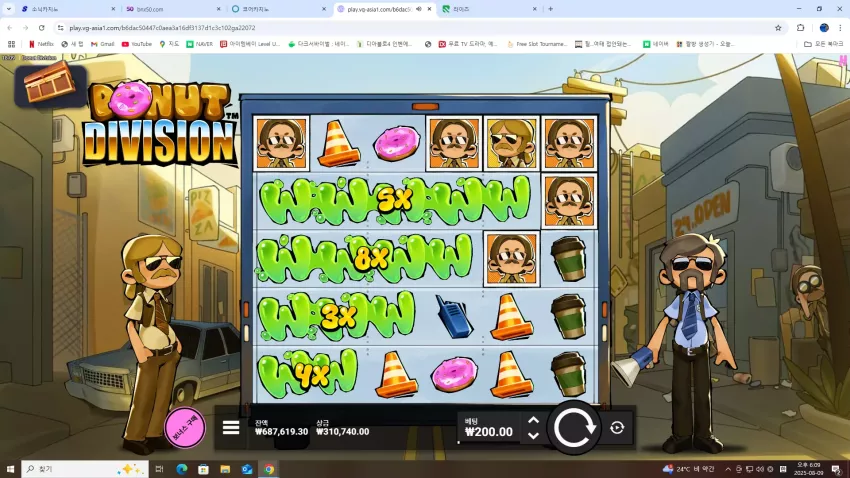
Task: Decrease the bet with the down chevron
Action: click(x=533, y=435)
